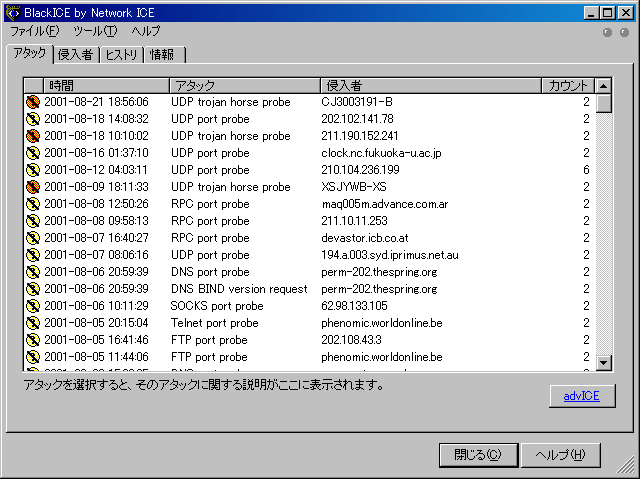Select the icon on the DNS BIND version request row

33,288
